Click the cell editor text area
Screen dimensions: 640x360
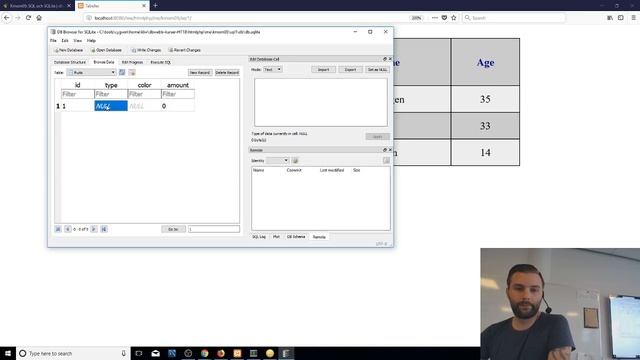[321, 102]
